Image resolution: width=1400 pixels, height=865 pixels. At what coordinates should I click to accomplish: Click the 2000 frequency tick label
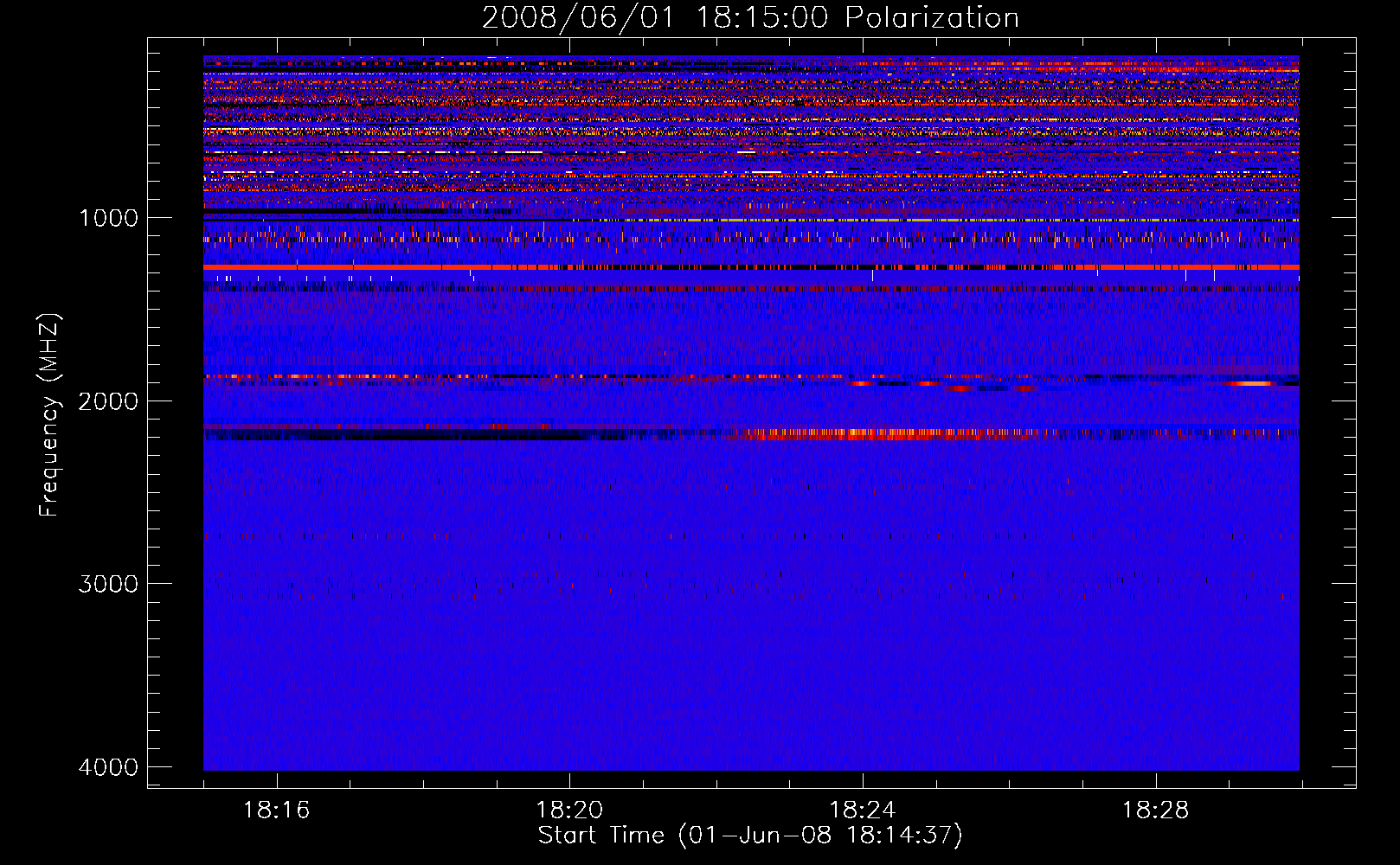pos(108,400)
